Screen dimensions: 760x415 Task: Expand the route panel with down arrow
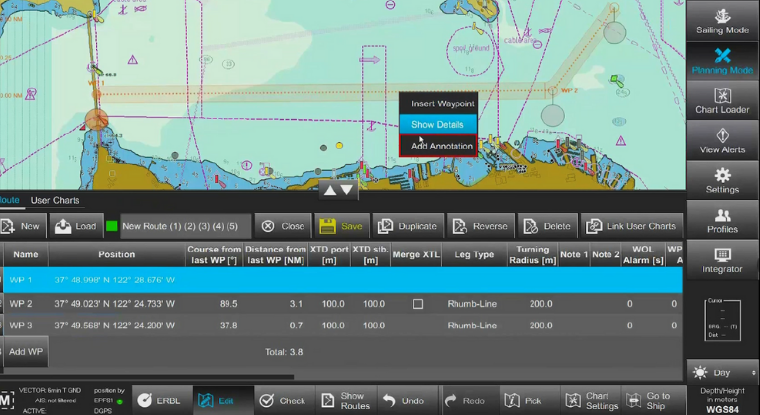point(347,191)
